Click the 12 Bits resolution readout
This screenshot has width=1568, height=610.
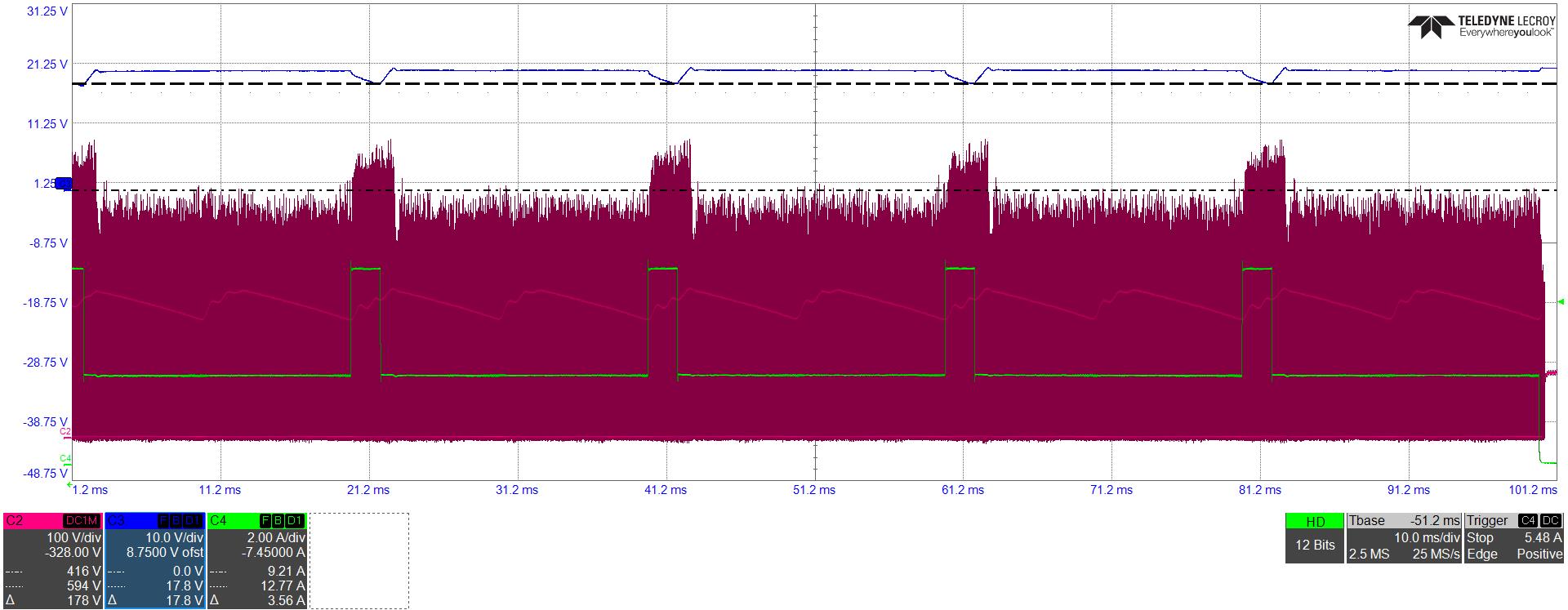click(1315, 545)
